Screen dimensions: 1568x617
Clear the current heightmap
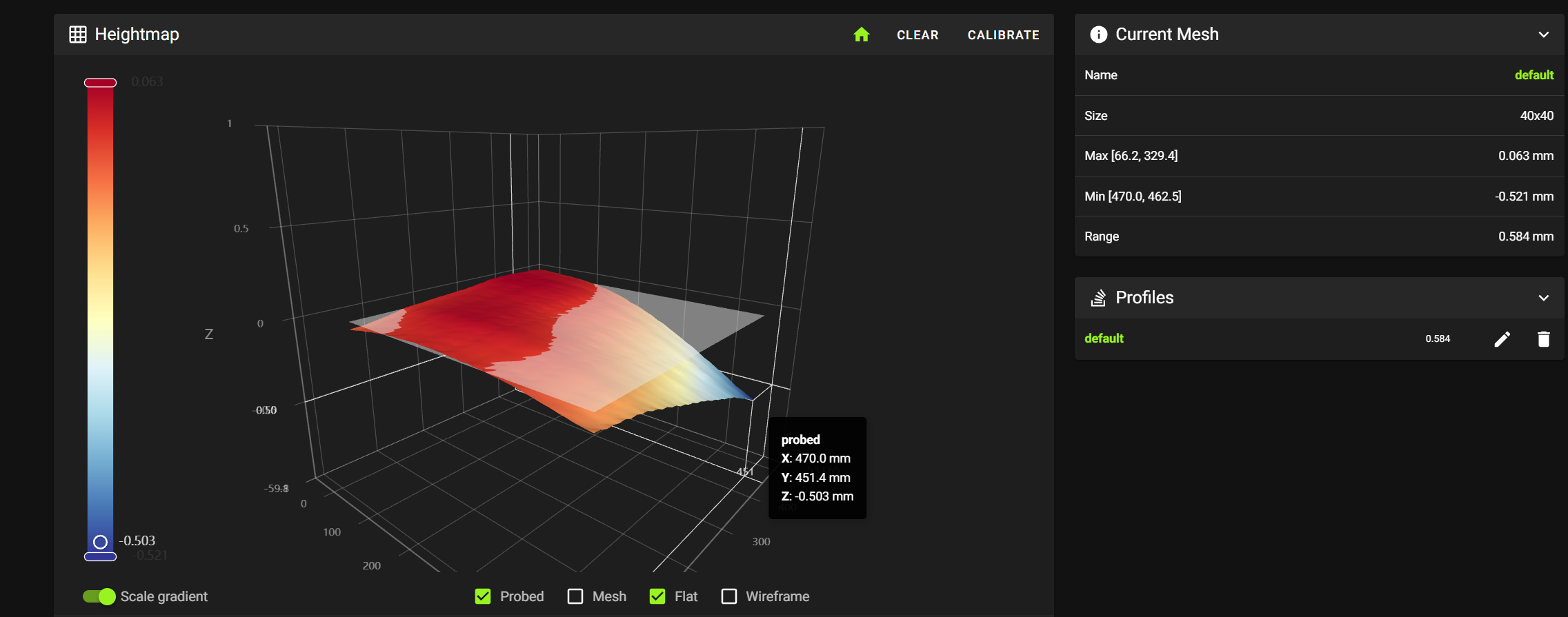[x=917, y=35]
